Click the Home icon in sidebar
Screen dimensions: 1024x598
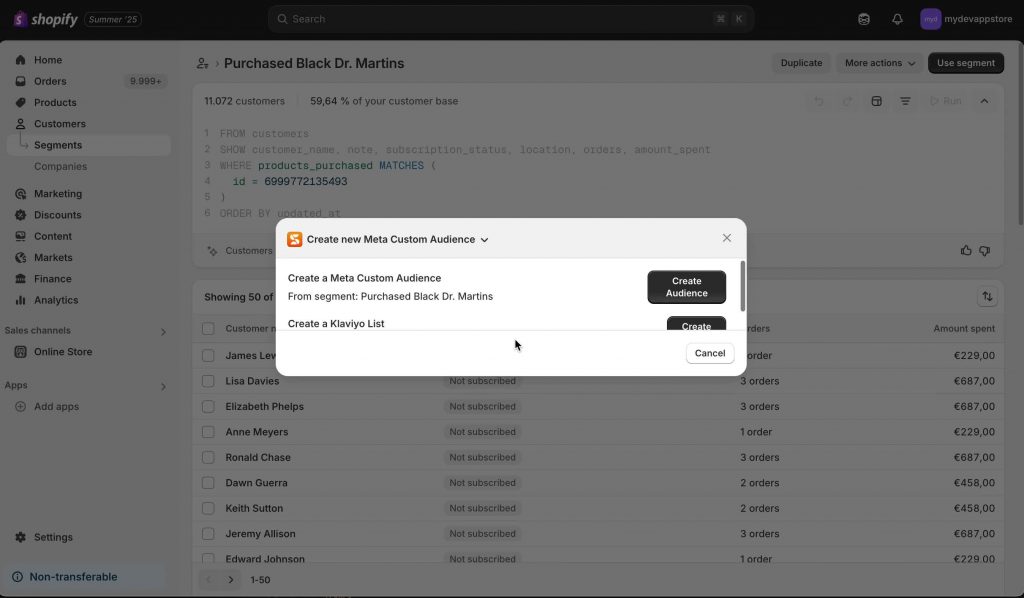[20, 60]
